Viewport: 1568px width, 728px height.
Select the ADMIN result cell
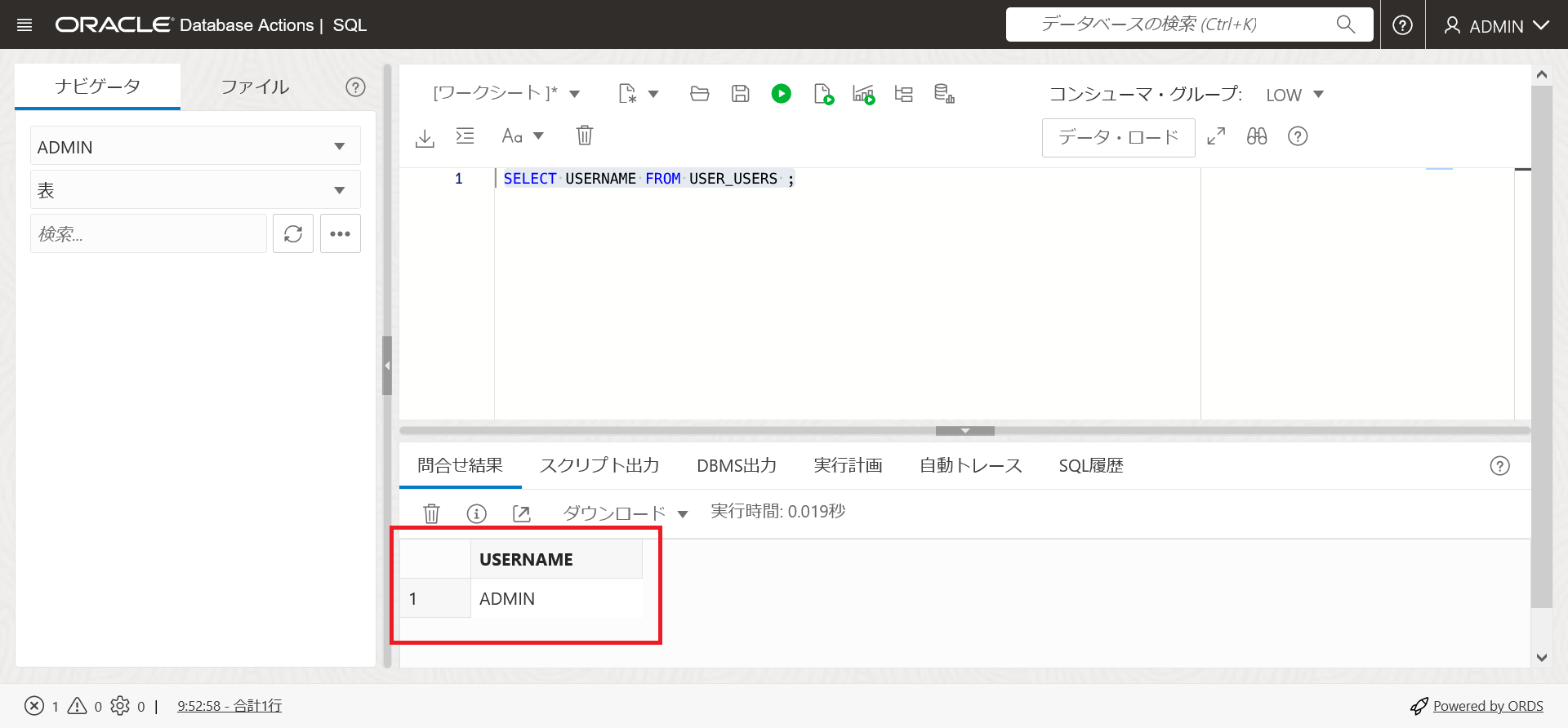pyautogui.click(x=556, y=598)
